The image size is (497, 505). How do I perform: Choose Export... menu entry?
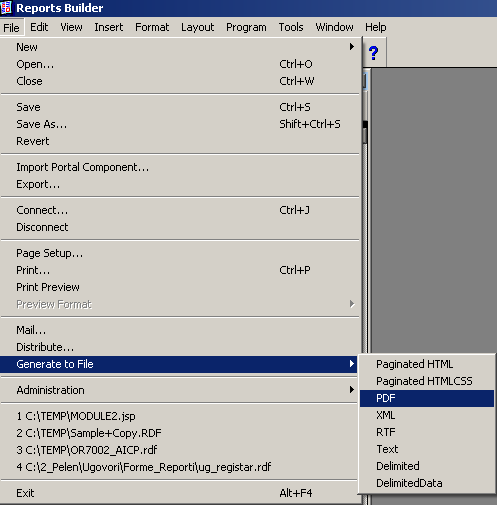point(180,184)
